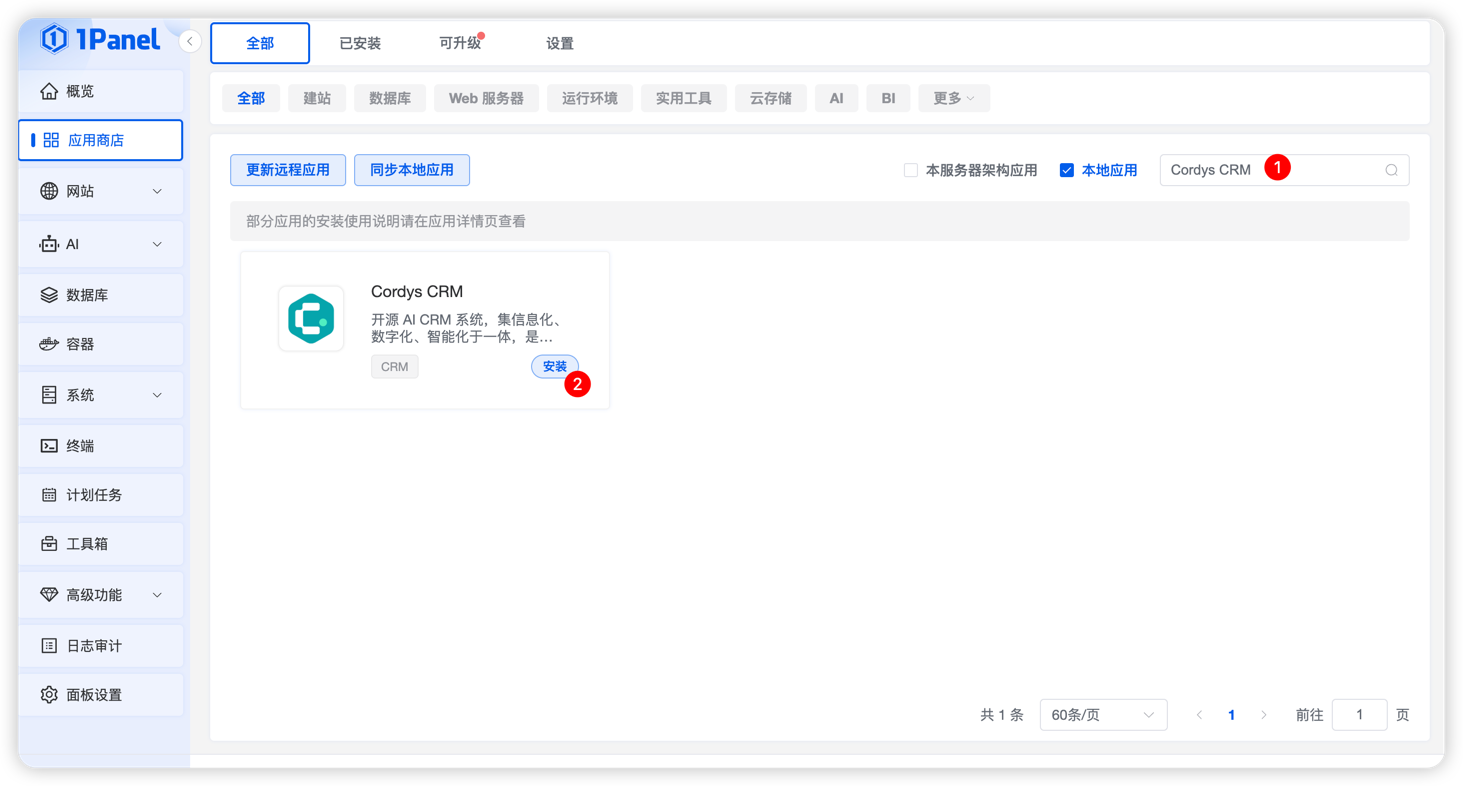This screenshot has width=1463, height=786.
Task: Click the search magnifier icon
Action: (x=1391, y=170)
